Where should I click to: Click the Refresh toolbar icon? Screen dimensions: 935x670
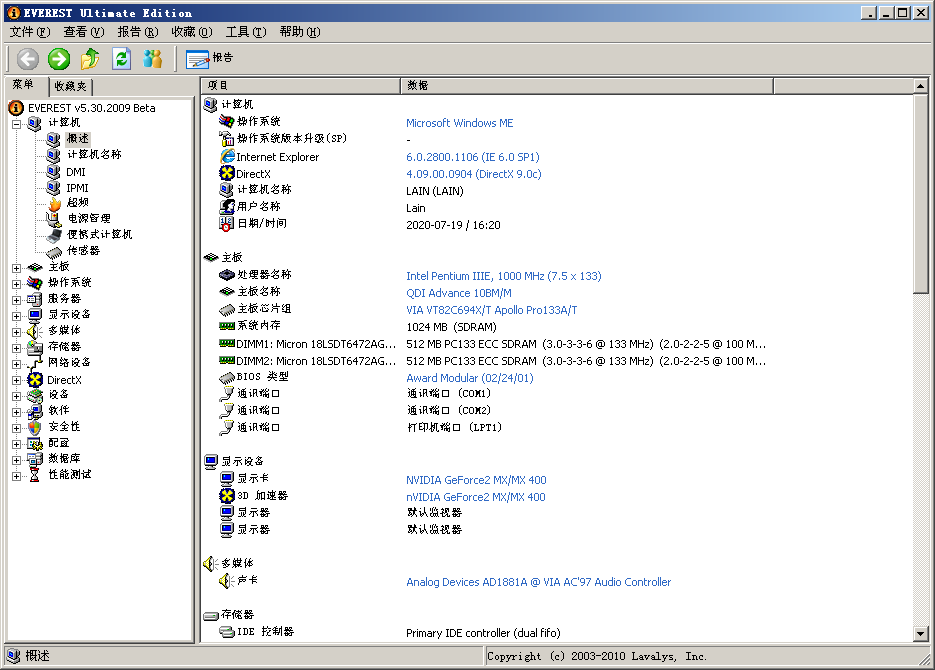[x=122, y=58]
